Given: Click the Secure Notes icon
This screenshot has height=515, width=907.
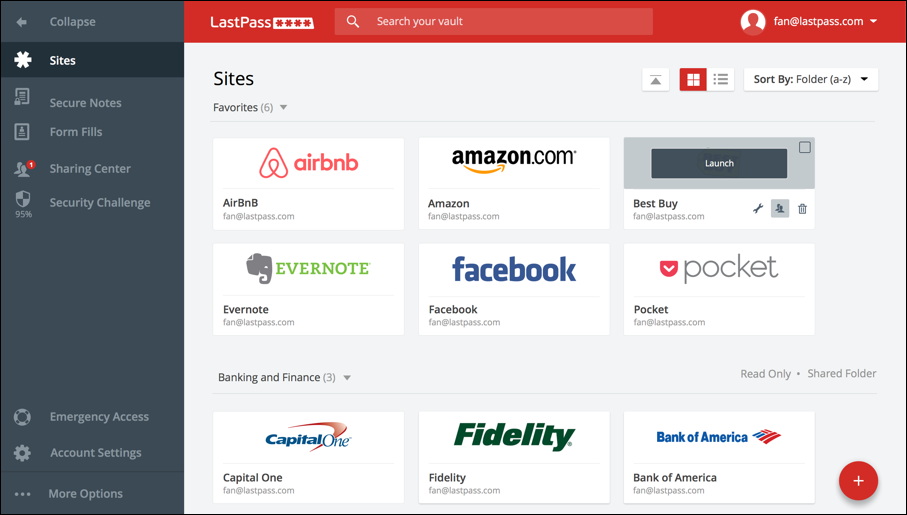Looking at the screenshot, I should [22, 97].
